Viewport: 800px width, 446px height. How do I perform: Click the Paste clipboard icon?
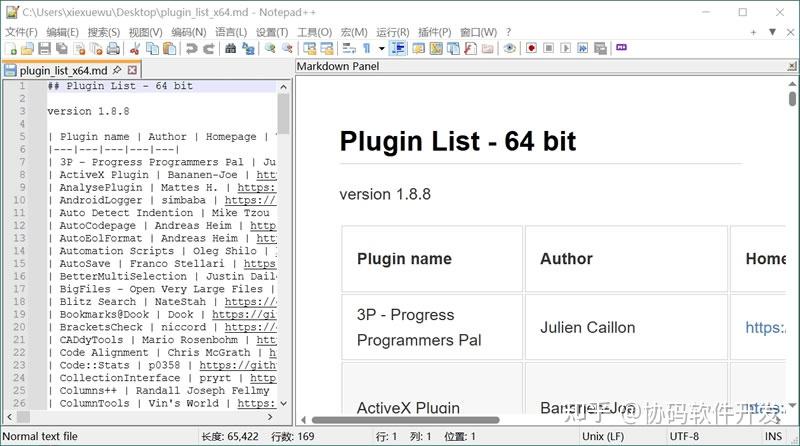point(169,48)
